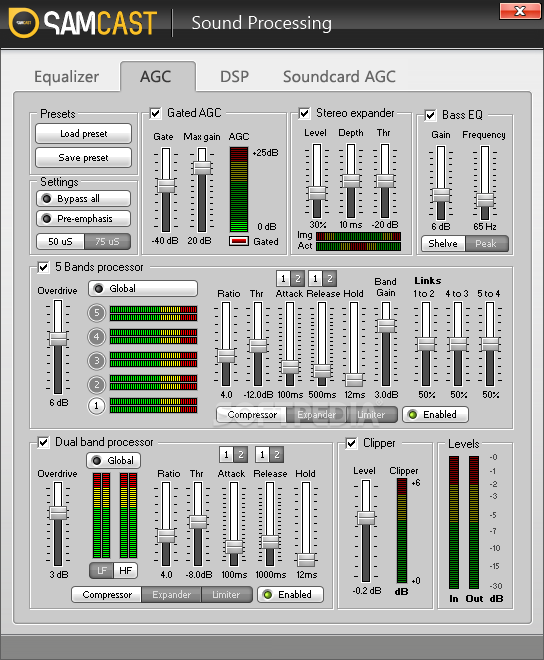This screenshot has width=544, height=660.
Task: Click Band Gain slider handle
Action: point(386,326)
